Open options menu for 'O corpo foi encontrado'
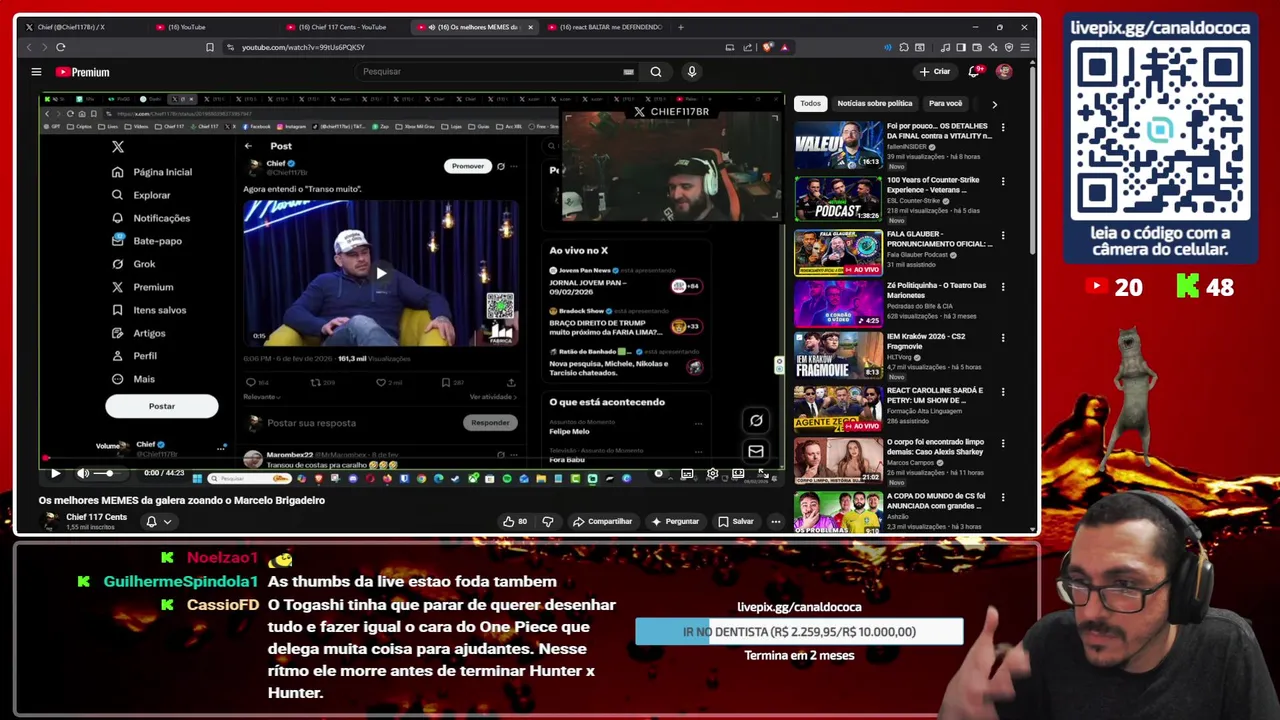1280x720 pixels. [x=1003, y=443]
